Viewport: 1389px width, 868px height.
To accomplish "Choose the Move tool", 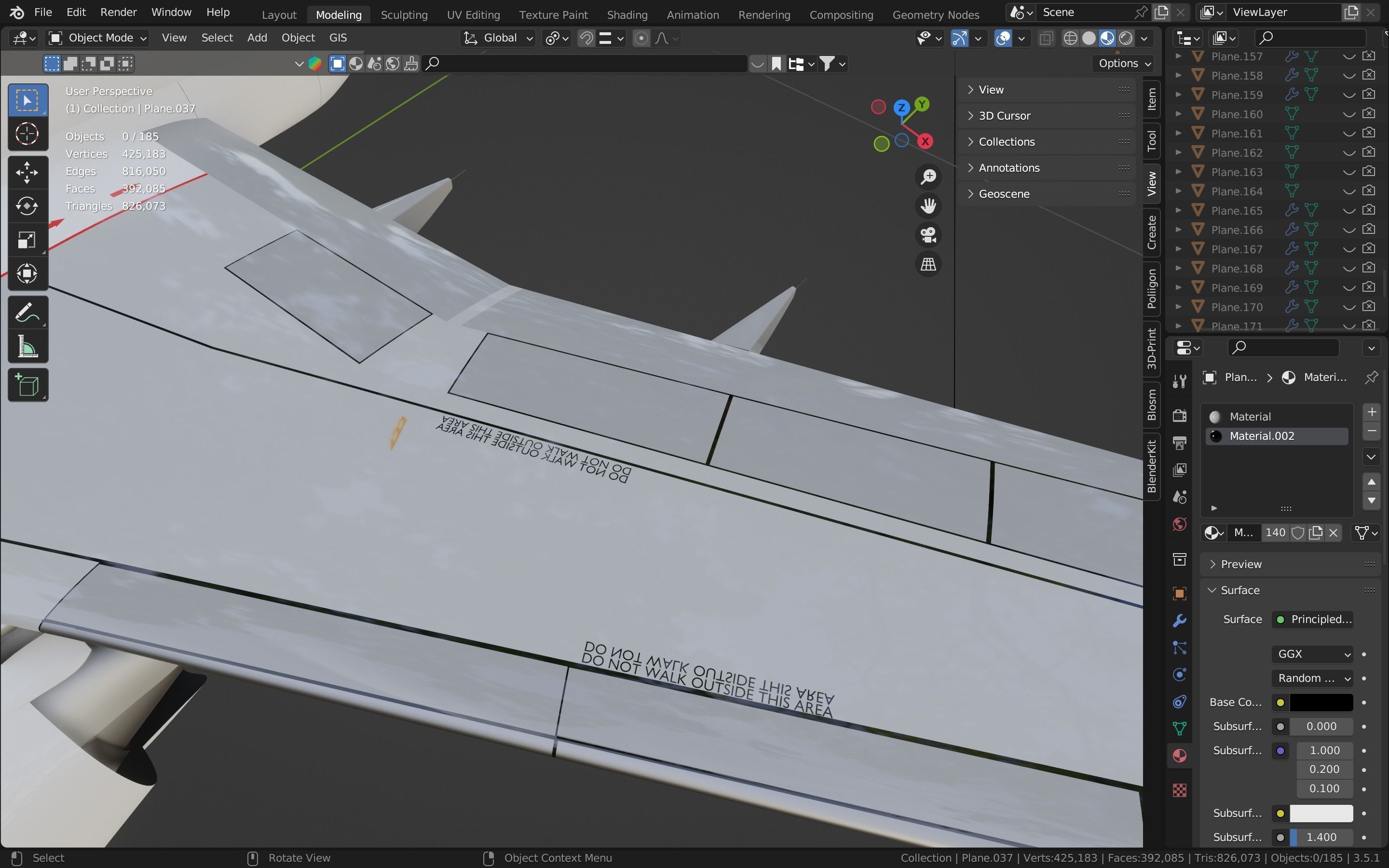I will 27,172.
